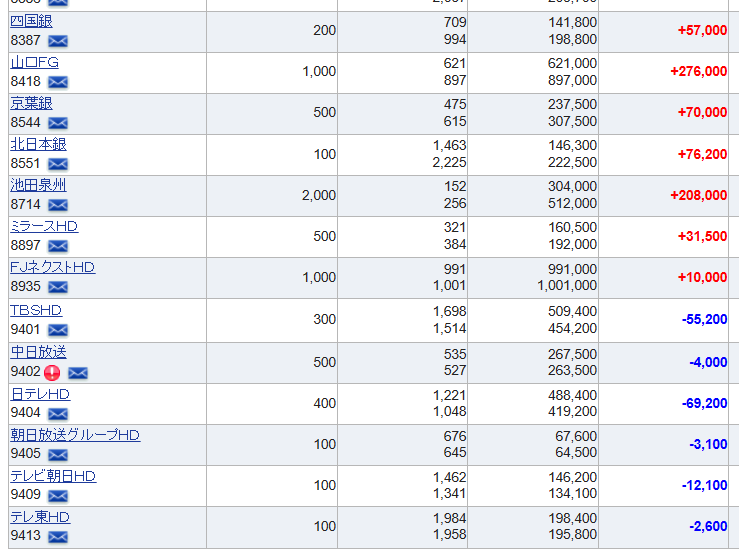
Task: Select the +10,000 profit value
Action: point(702,277)
